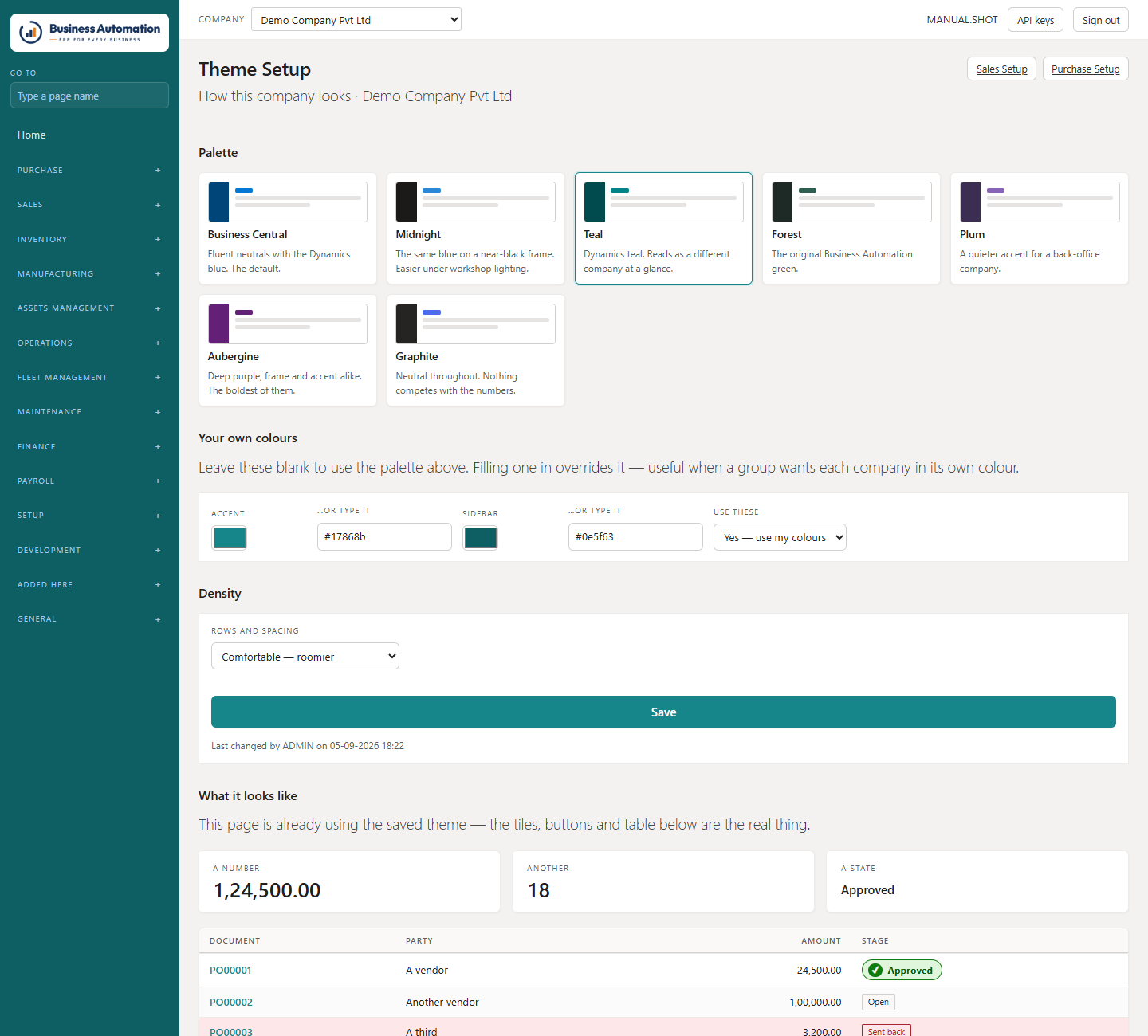Open document PO00001
Viewport: 1148px width, 1036px height.
tap(230, 971)
